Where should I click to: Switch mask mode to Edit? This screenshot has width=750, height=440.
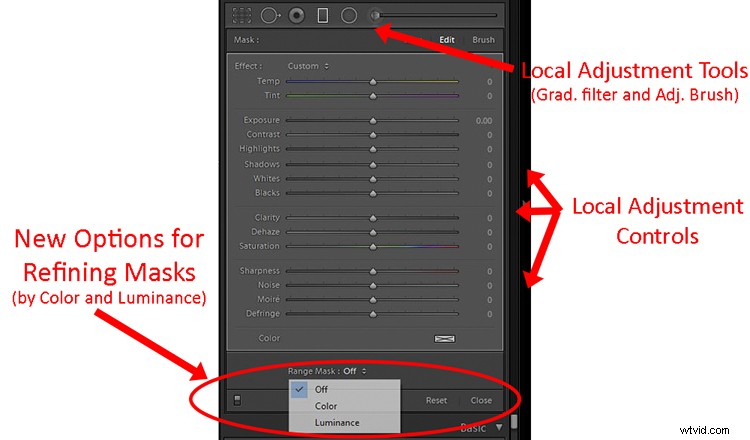click(x=447, y=40)
